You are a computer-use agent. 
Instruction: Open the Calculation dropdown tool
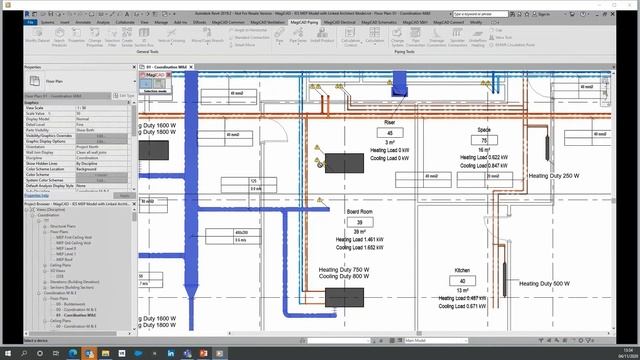[375, 35]
